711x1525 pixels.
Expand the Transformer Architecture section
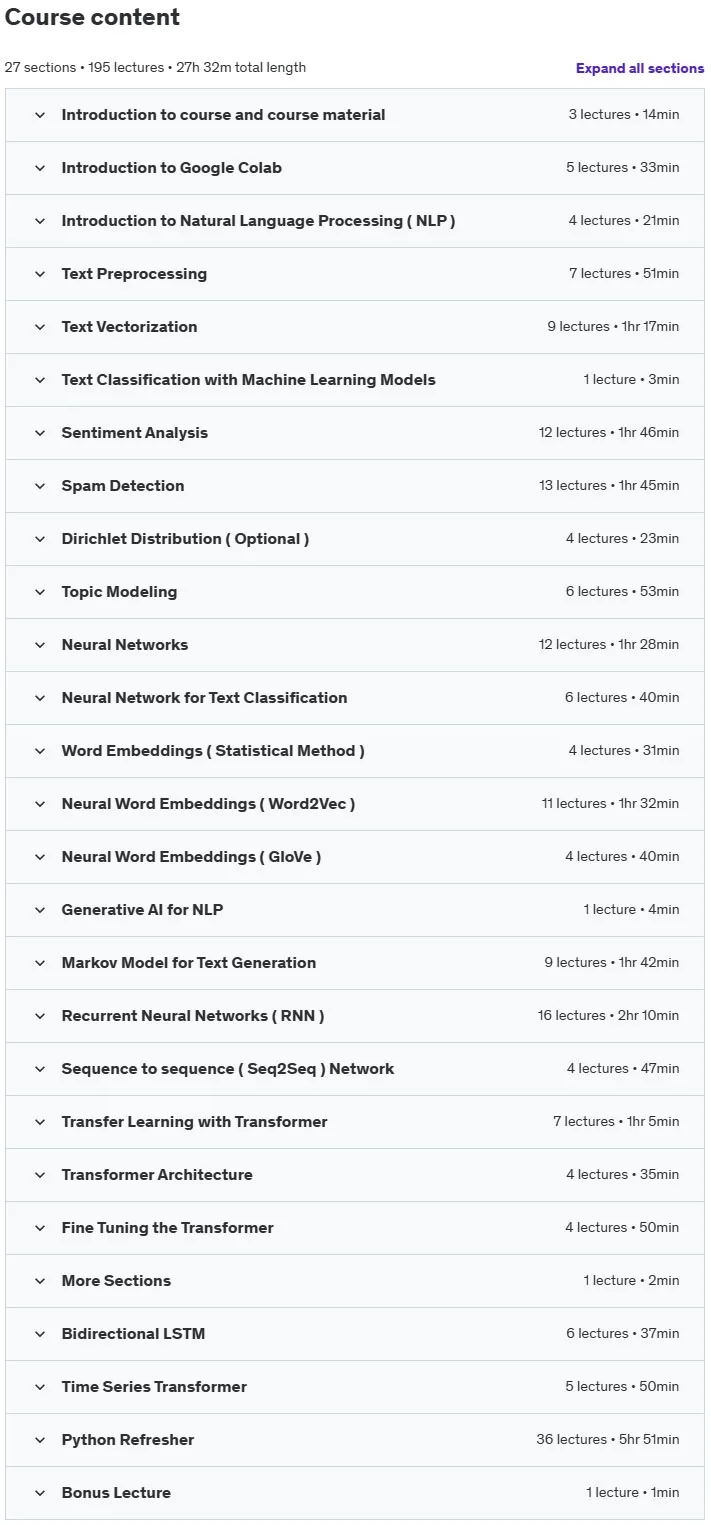tap(355, 1175)
